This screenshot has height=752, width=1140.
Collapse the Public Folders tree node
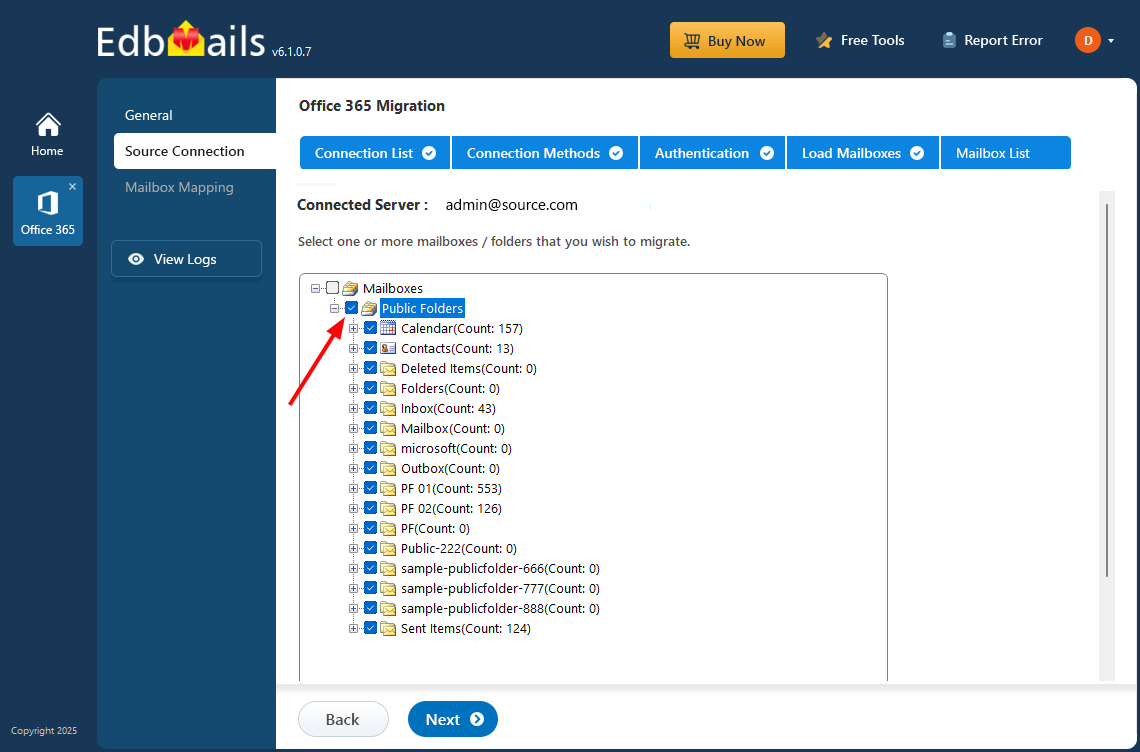[334, 308]
